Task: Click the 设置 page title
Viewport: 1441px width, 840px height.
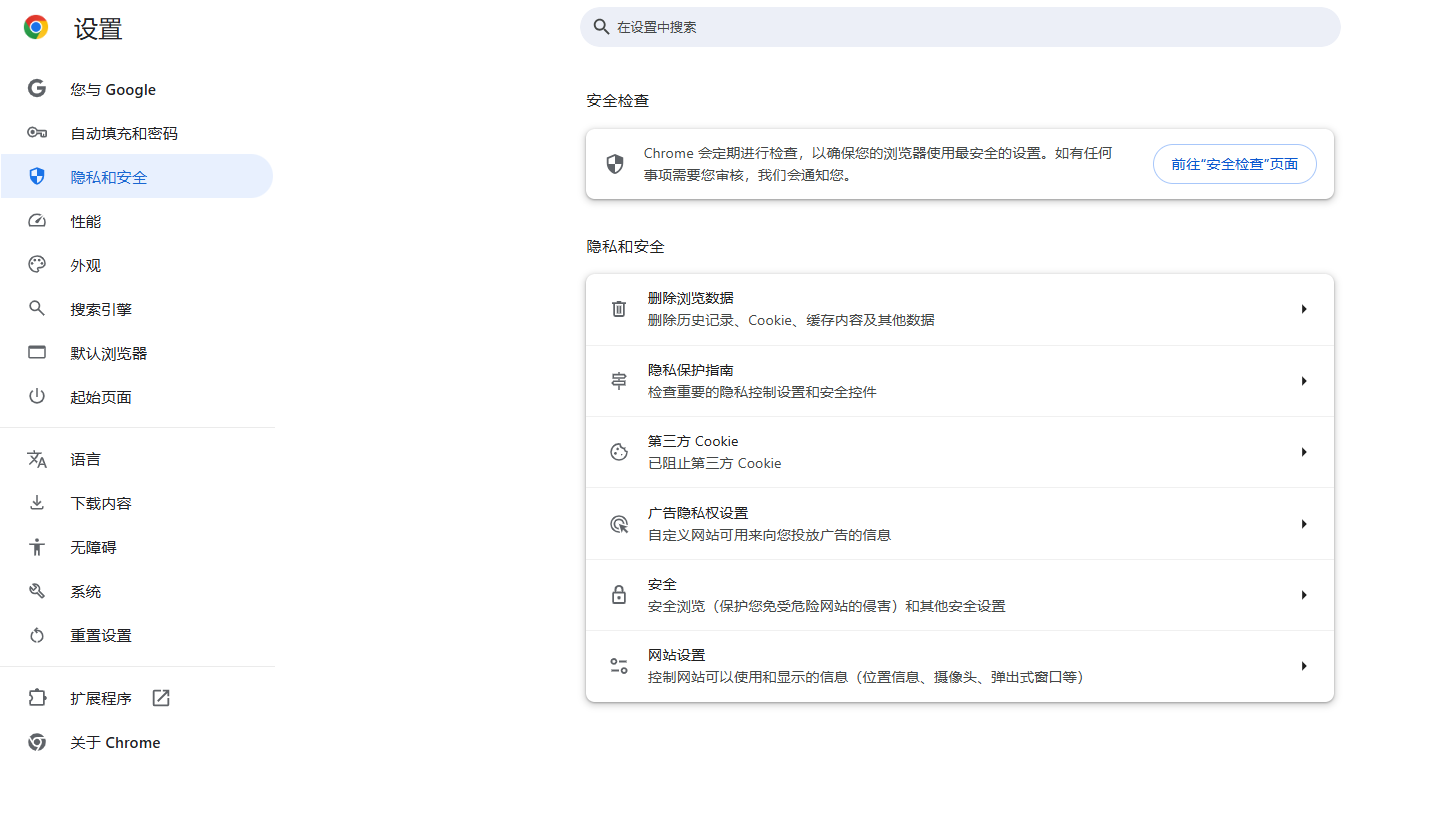Action: [98, 29]
